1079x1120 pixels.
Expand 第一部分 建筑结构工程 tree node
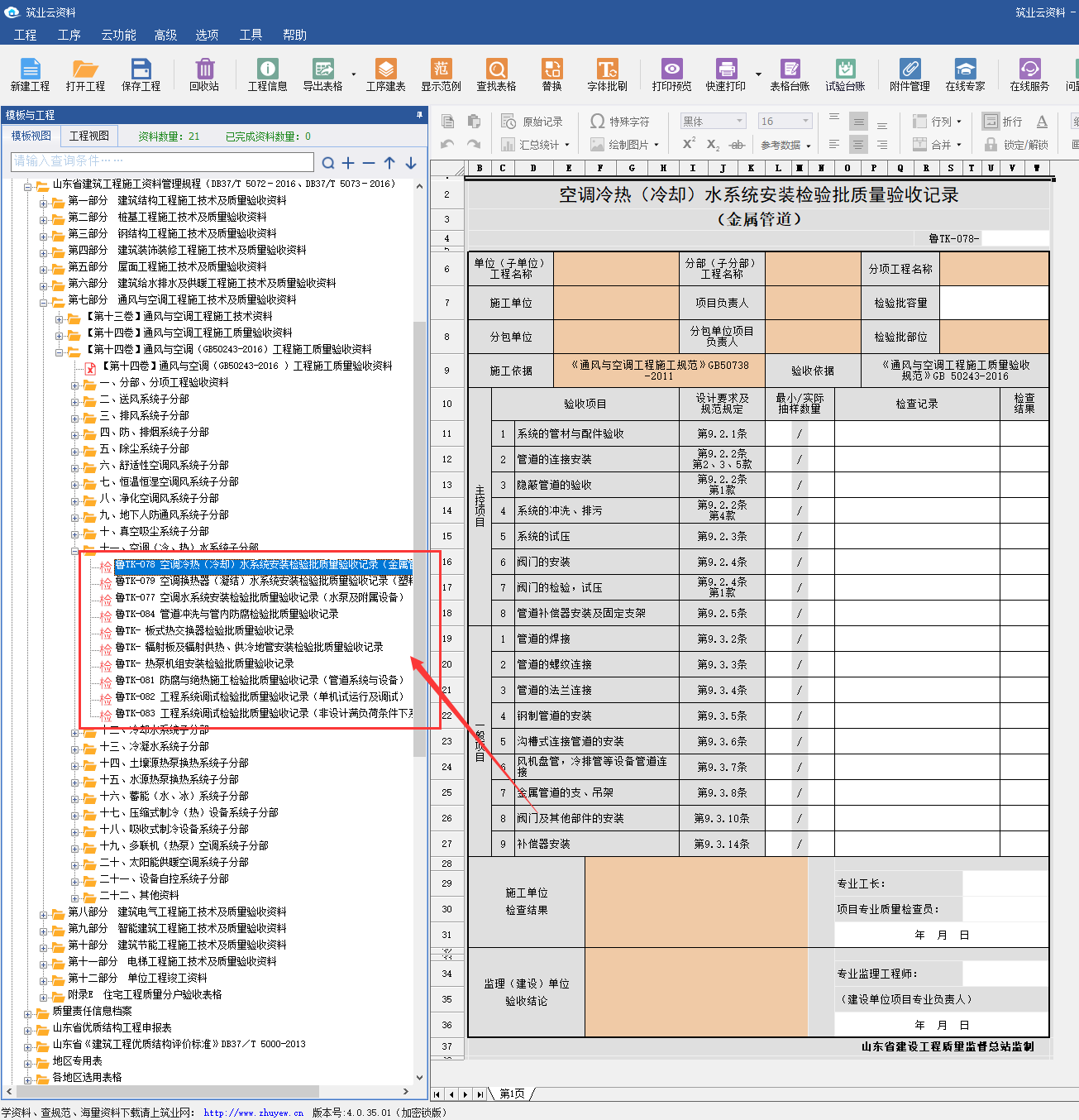click(x=44, y=202)
